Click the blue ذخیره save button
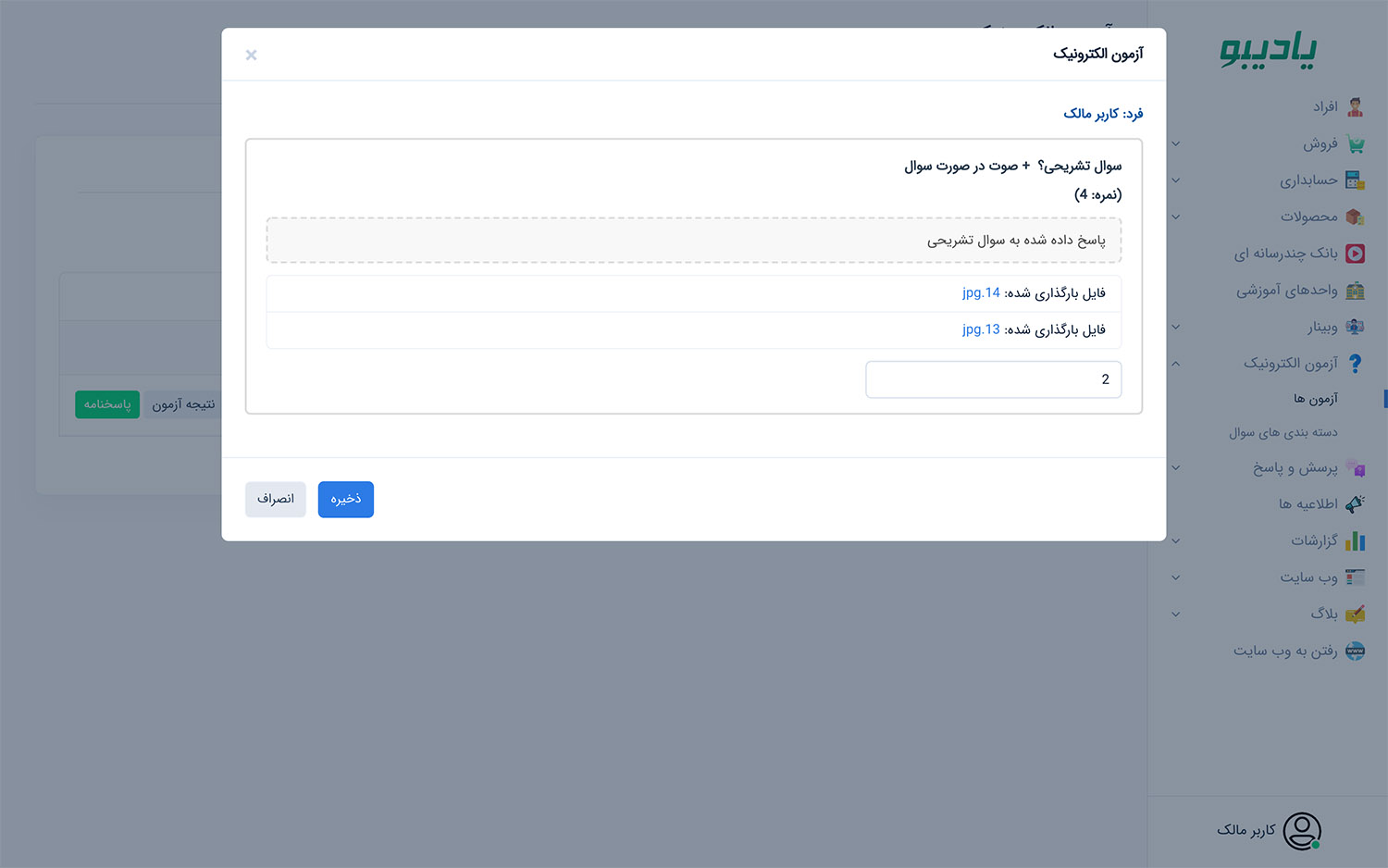The height and width of the screenshot is (868, 1388). click(346, 500)
